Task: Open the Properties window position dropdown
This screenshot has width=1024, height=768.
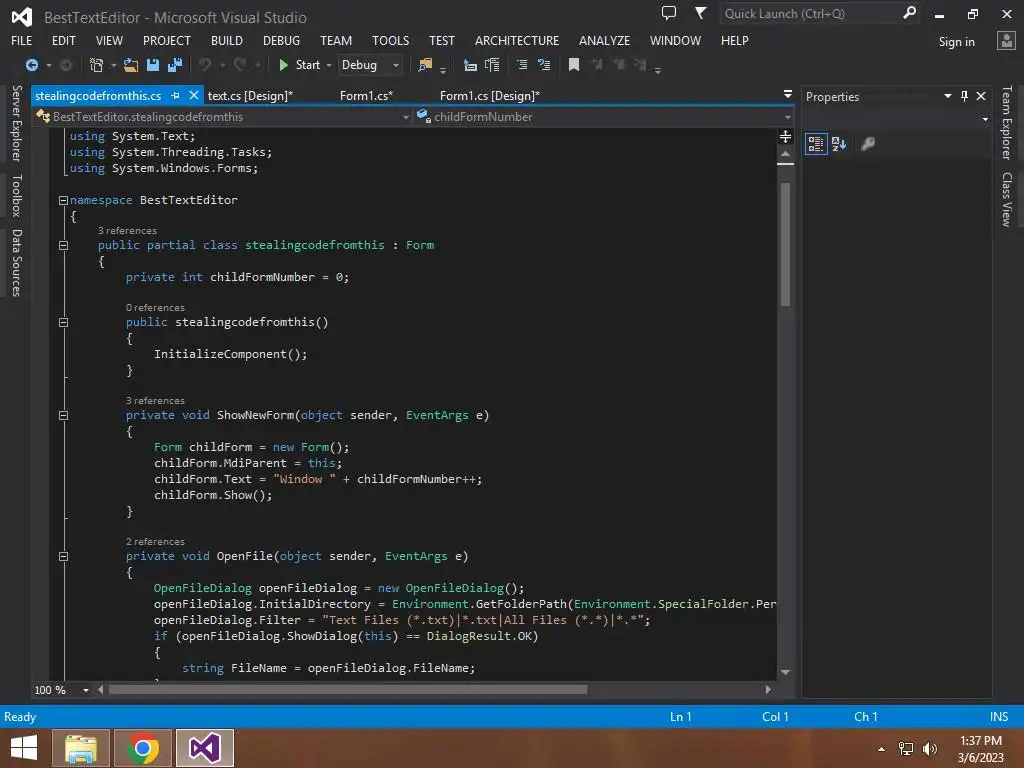Action: [948, 96]
